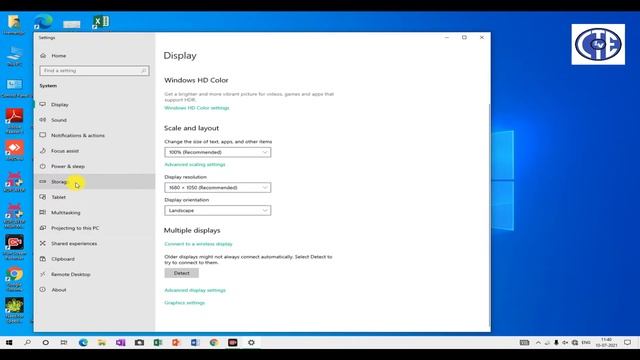640x360 pixels.
Task: Open OneNote from the taskbar
Action: click(120, 342)
